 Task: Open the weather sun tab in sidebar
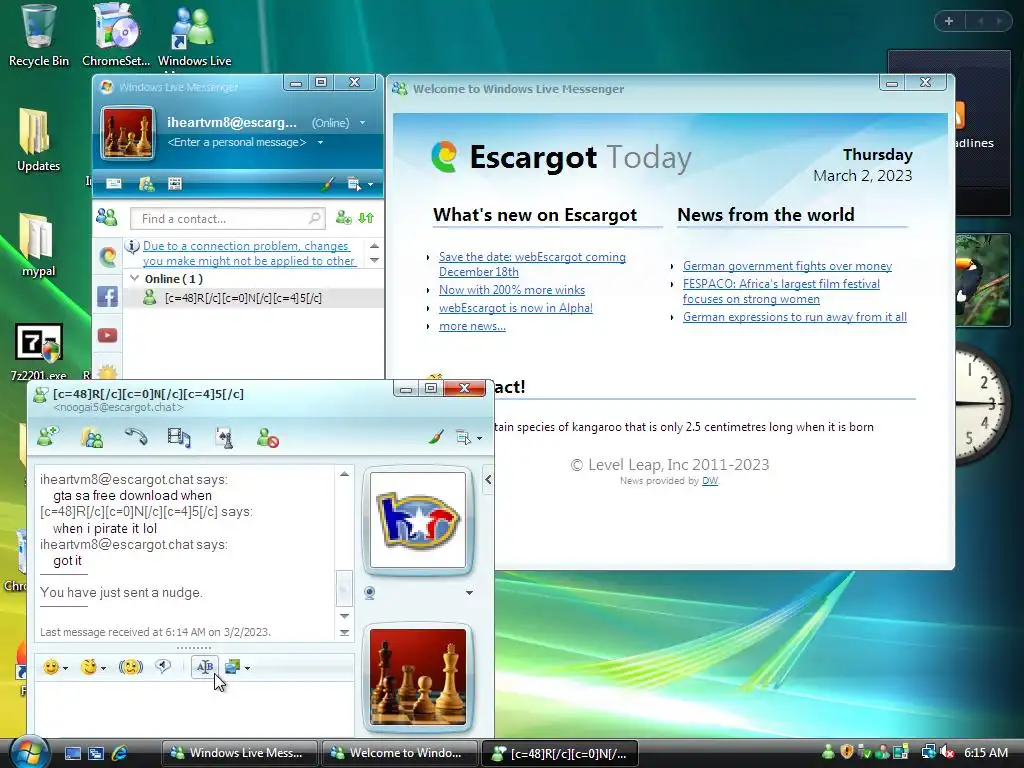[108, 373]
